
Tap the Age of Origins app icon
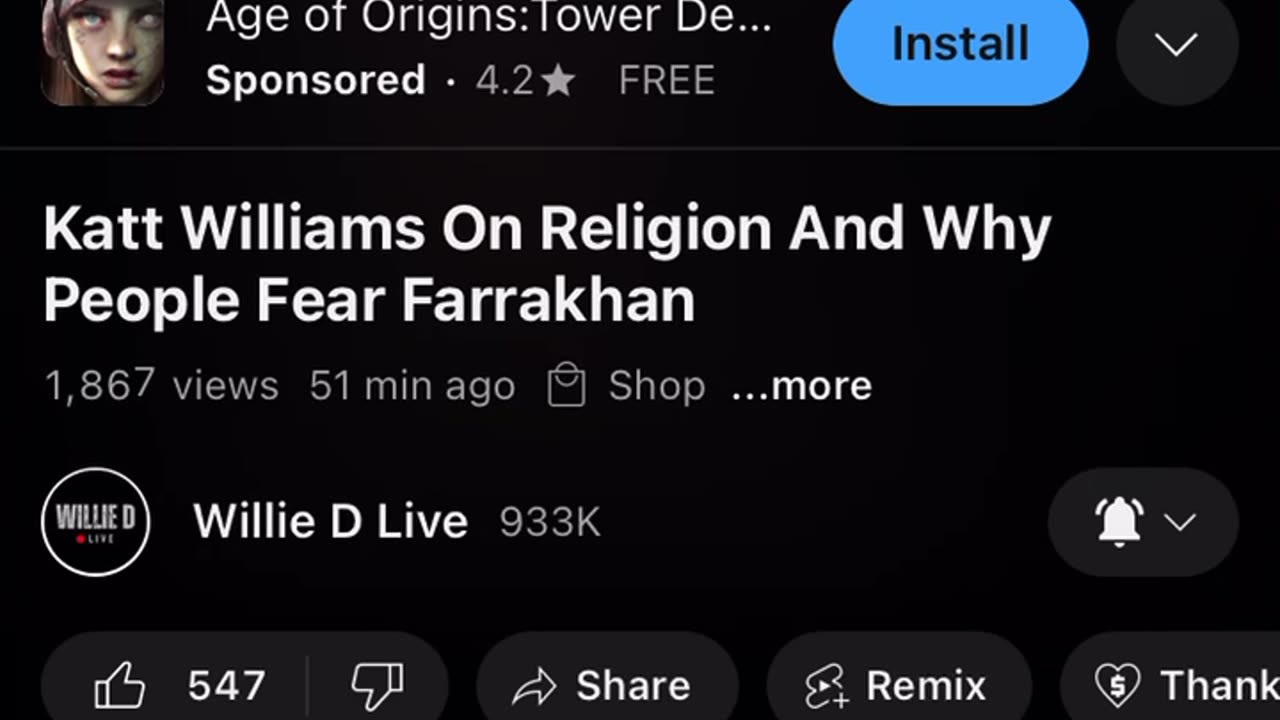[102, 52]
